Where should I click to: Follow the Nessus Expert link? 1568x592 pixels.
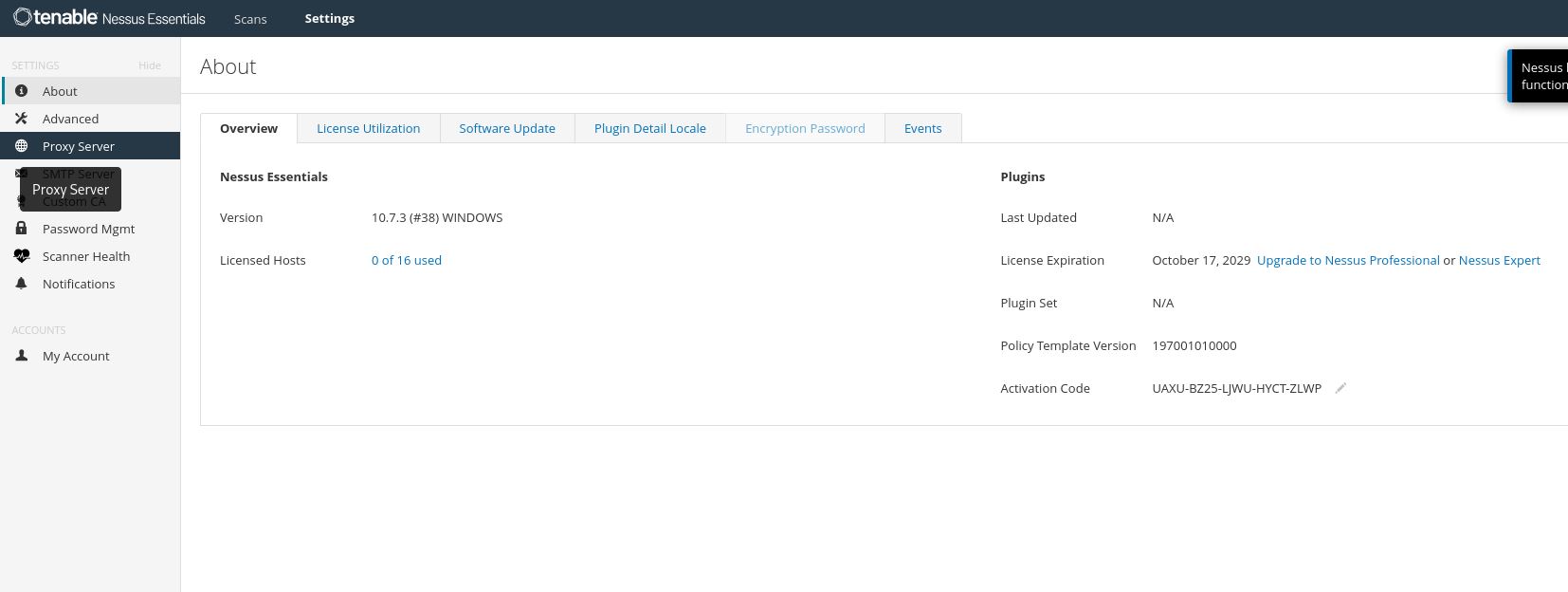pyautogui.click(x=1500, y=260)
